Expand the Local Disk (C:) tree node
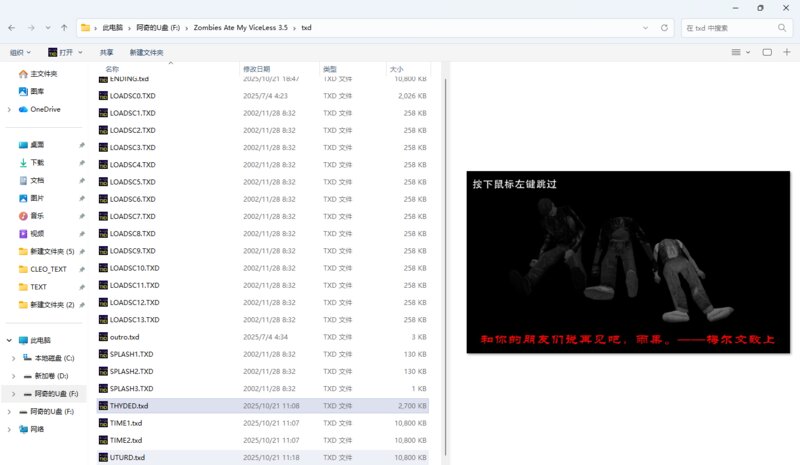 (12, 358)
